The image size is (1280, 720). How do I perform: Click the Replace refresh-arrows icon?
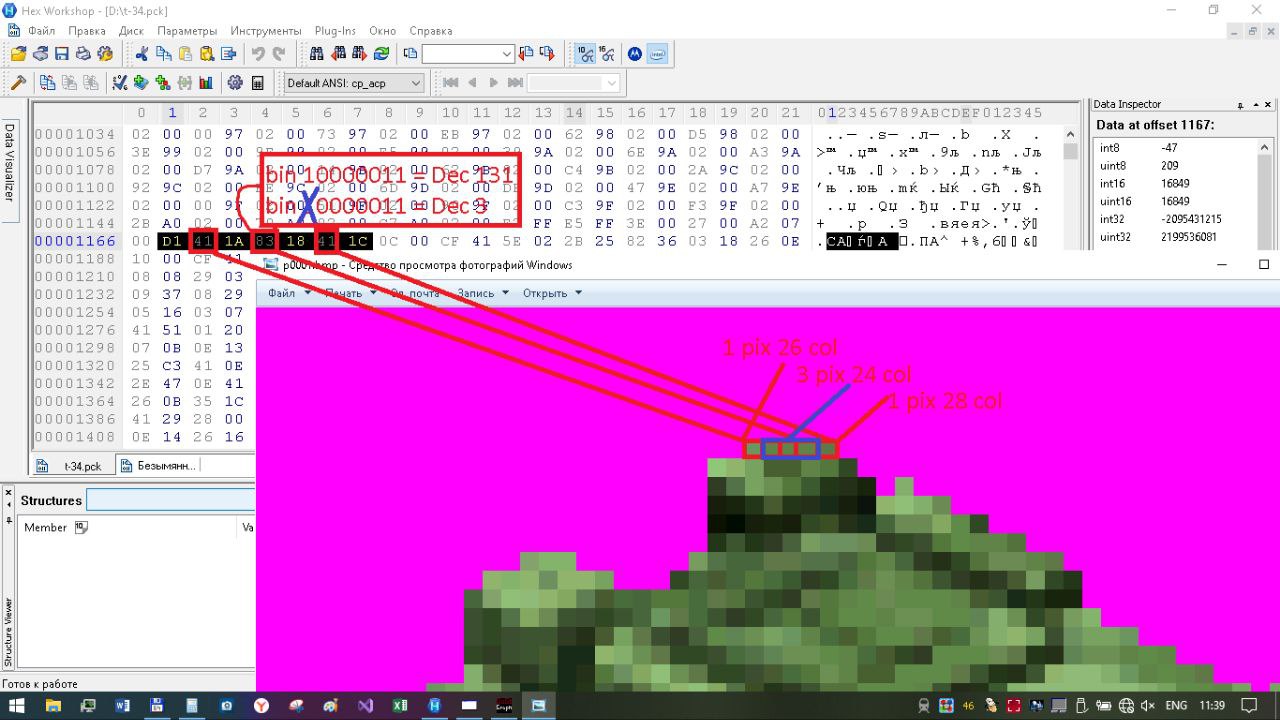coord(381,54)
